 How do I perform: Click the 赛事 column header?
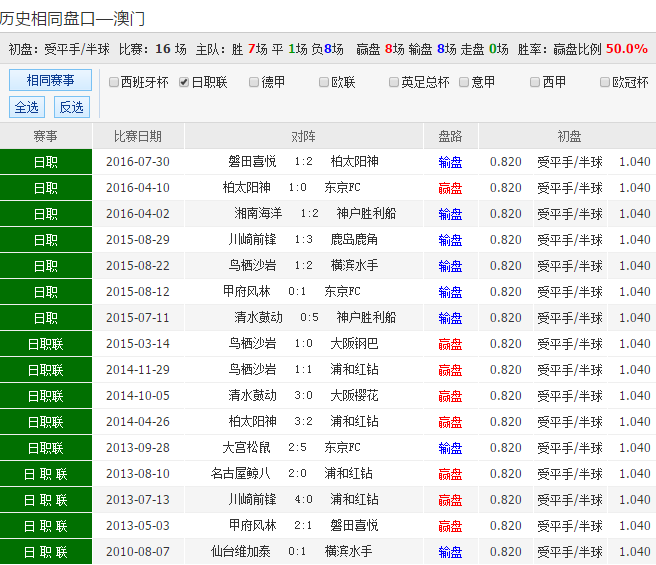click(46, 136)
